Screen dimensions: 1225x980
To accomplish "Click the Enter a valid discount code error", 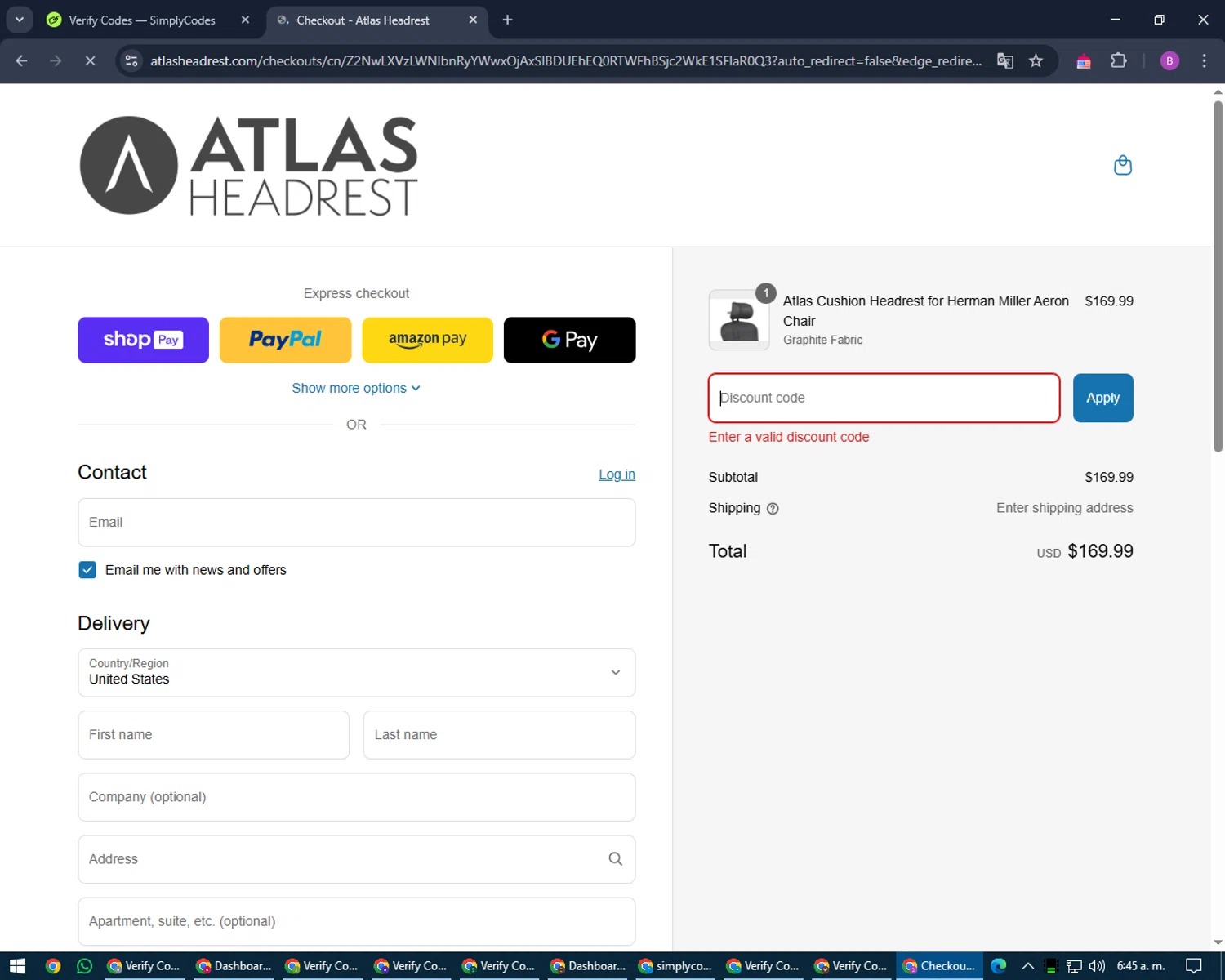I will (788, 437).
